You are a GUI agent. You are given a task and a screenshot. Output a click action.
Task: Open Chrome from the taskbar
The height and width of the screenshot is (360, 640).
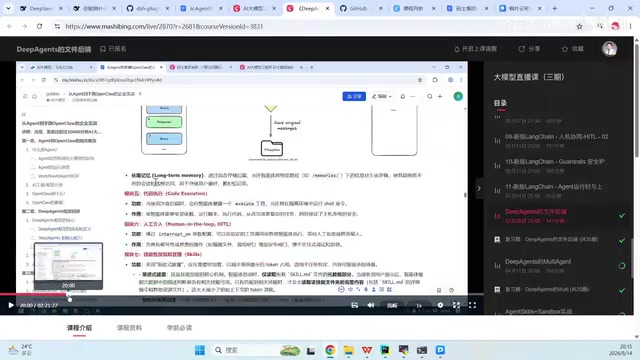(x=330, y=350)
